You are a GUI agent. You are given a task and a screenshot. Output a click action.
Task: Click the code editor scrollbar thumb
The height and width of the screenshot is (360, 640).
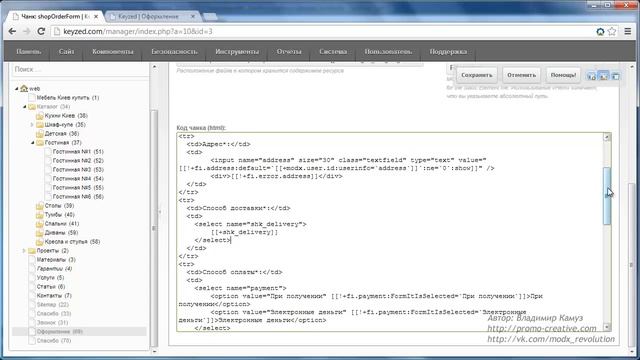[x=607, y=196]
